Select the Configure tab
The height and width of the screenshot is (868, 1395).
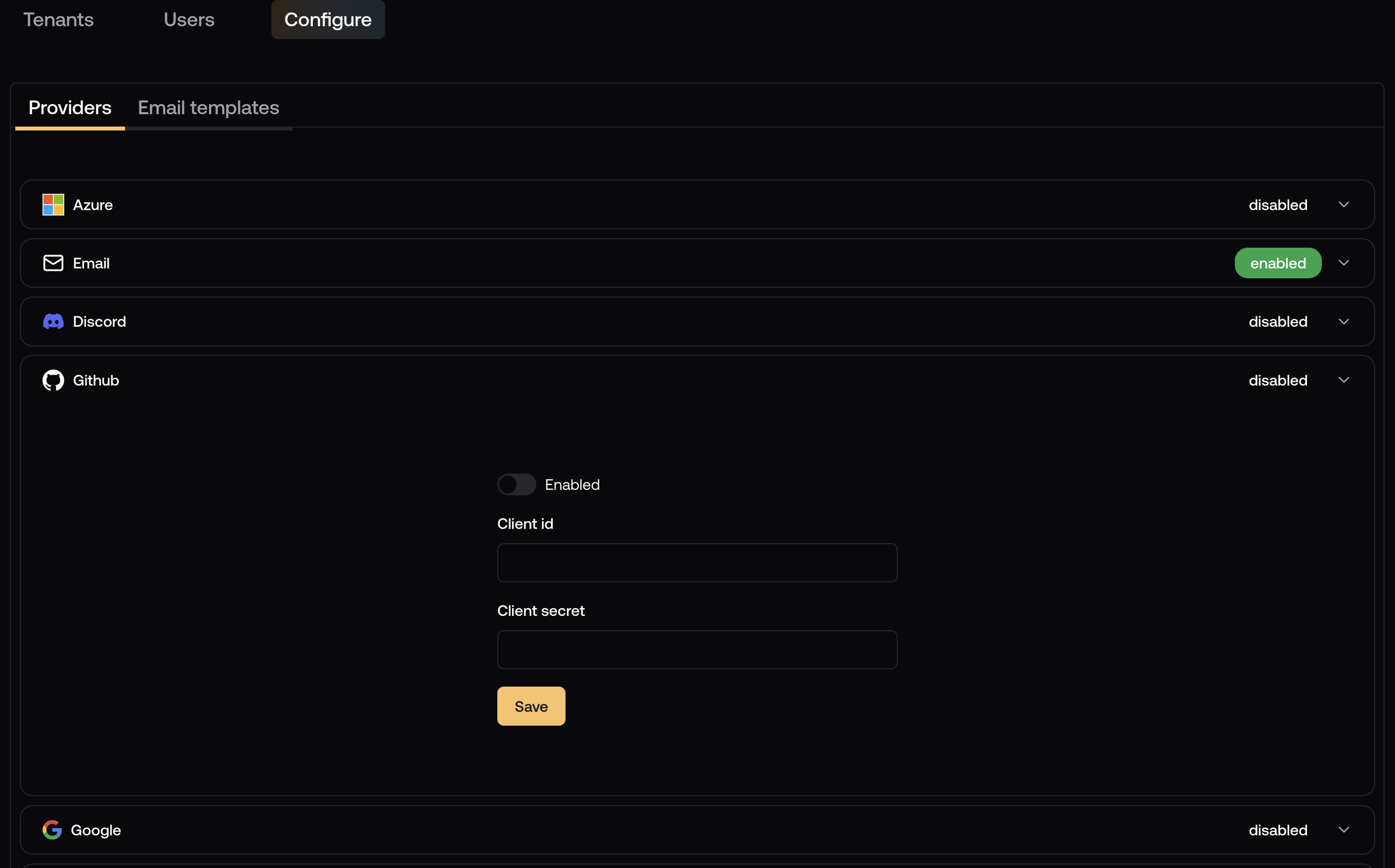328,19
